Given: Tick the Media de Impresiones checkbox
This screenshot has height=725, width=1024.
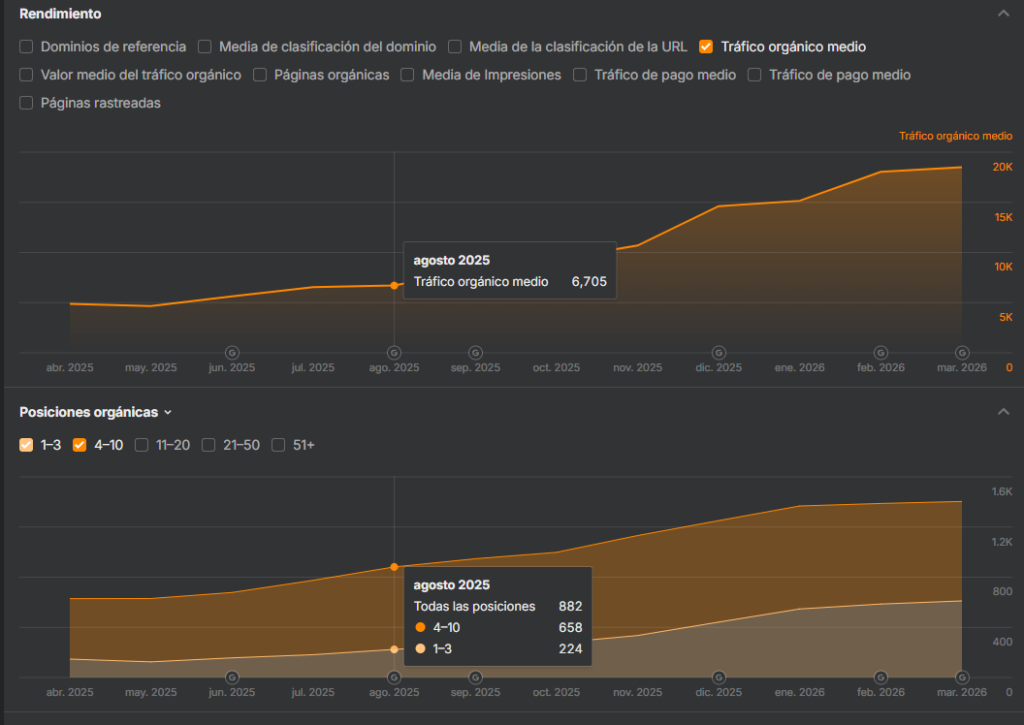Looking at the screenshot, I should click(408, 74).
